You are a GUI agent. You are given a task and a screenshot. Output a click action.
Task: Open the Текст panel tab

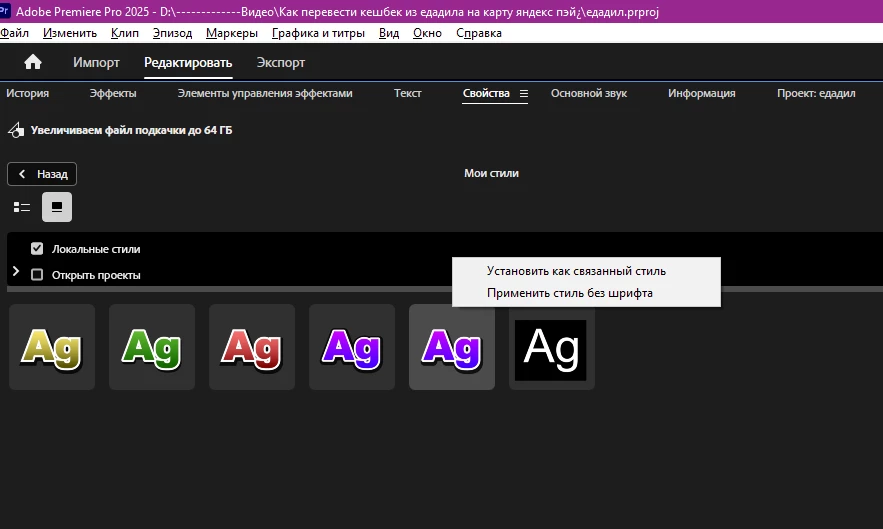click(407, 94)
